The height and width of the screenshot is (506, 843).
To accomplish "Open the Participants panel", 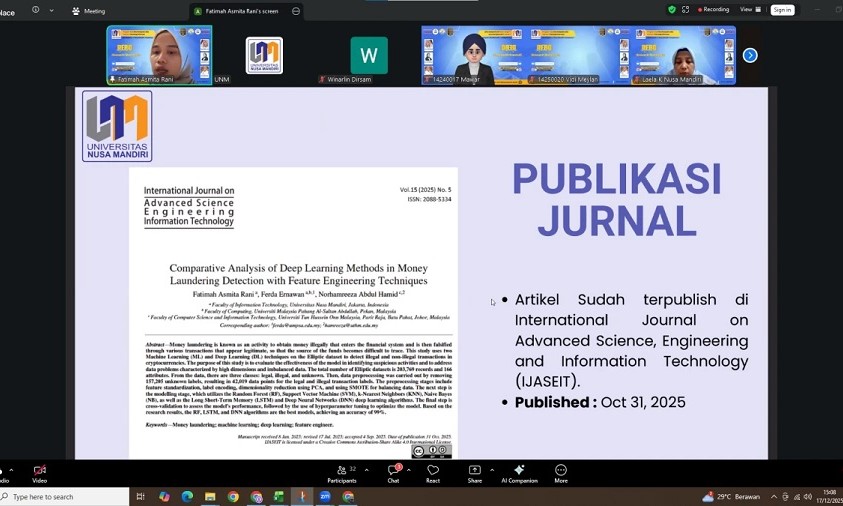I will coord(341,472).
